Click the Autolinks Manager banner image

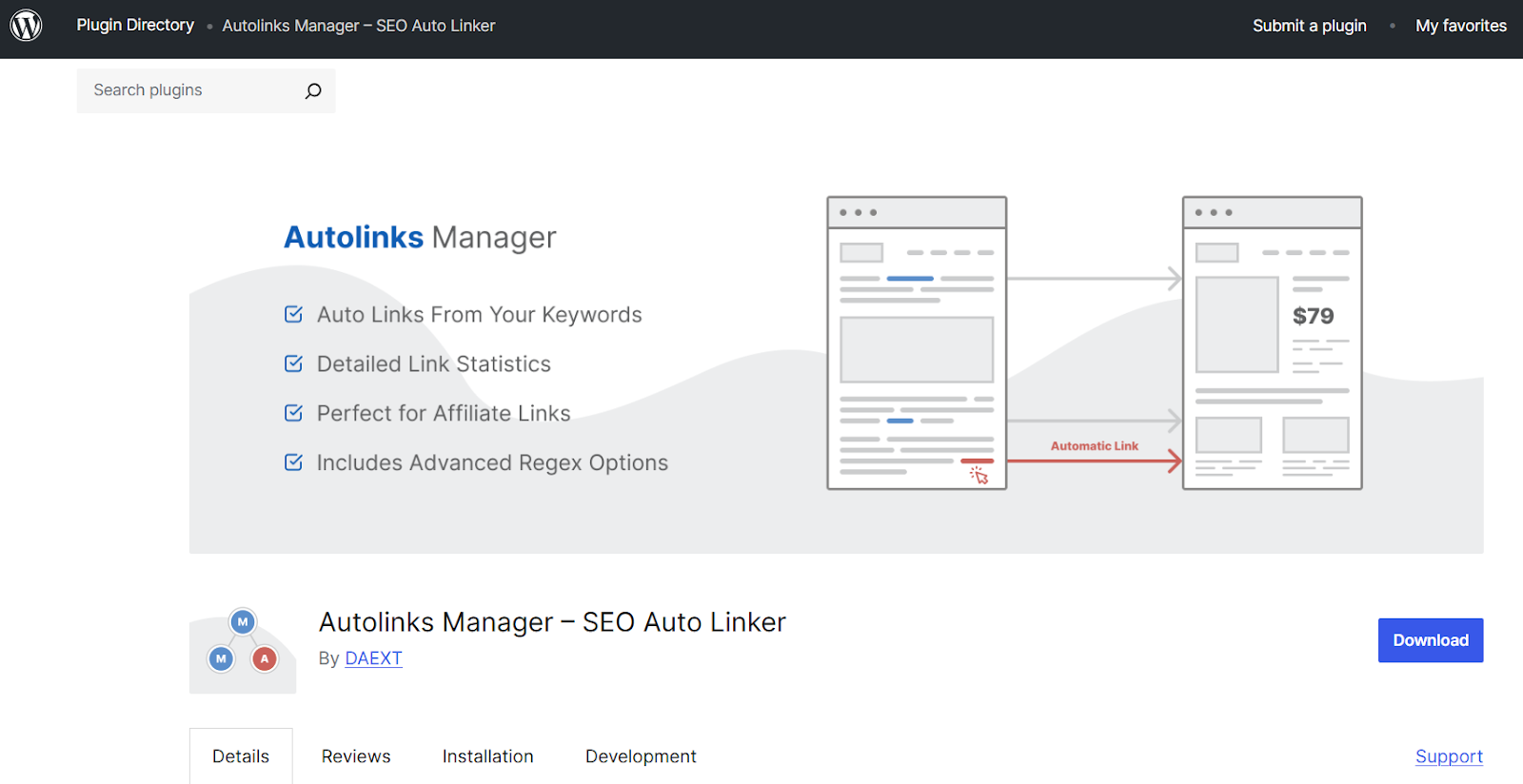click(836, 363)
